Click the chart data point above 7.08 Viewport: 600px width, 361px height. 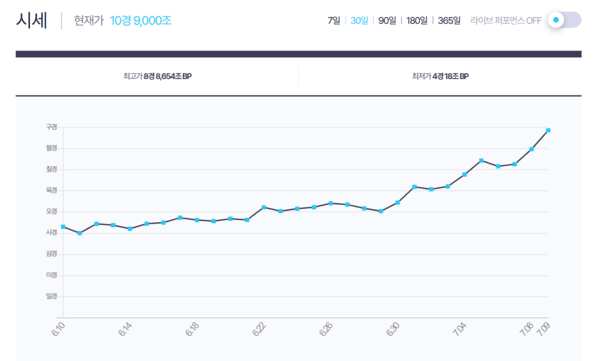532,149
